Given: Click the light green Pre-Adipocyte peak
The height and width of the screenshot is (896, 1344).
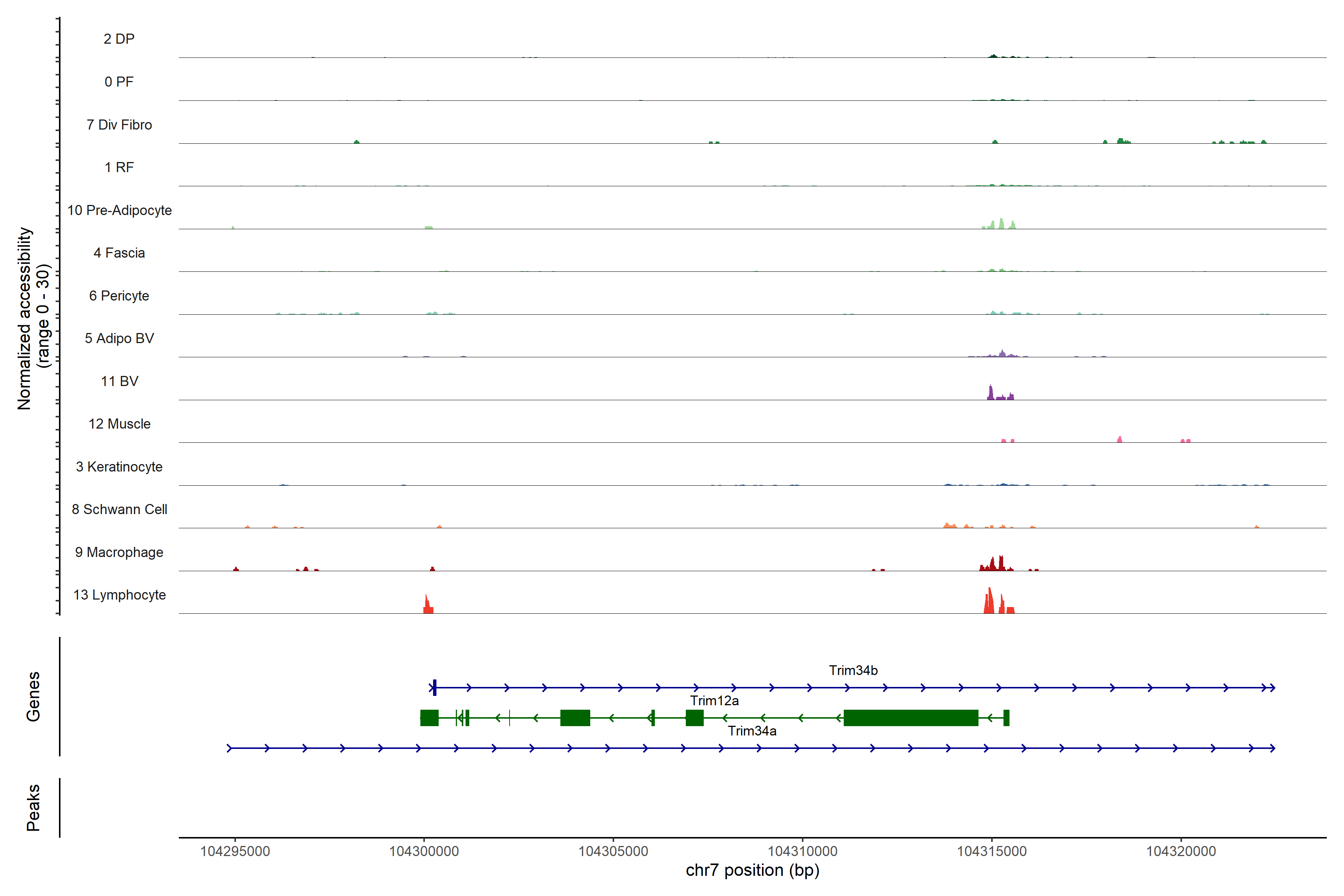Looking at the screenshot, I should (x=1001, y=224).
